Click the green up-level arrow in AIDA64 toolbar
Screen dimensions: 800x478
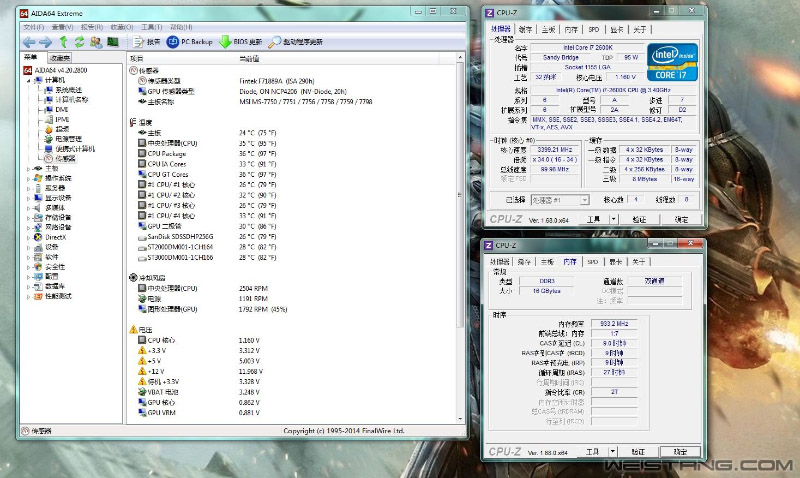pyautogui.click(x=63, y=42)
